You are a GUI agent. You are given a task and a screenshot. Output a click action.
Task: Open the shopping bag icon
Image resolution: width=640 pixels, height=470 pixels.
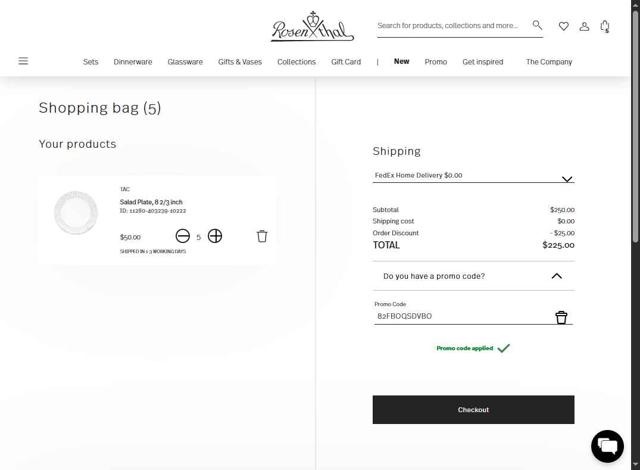tap(605, 26)
